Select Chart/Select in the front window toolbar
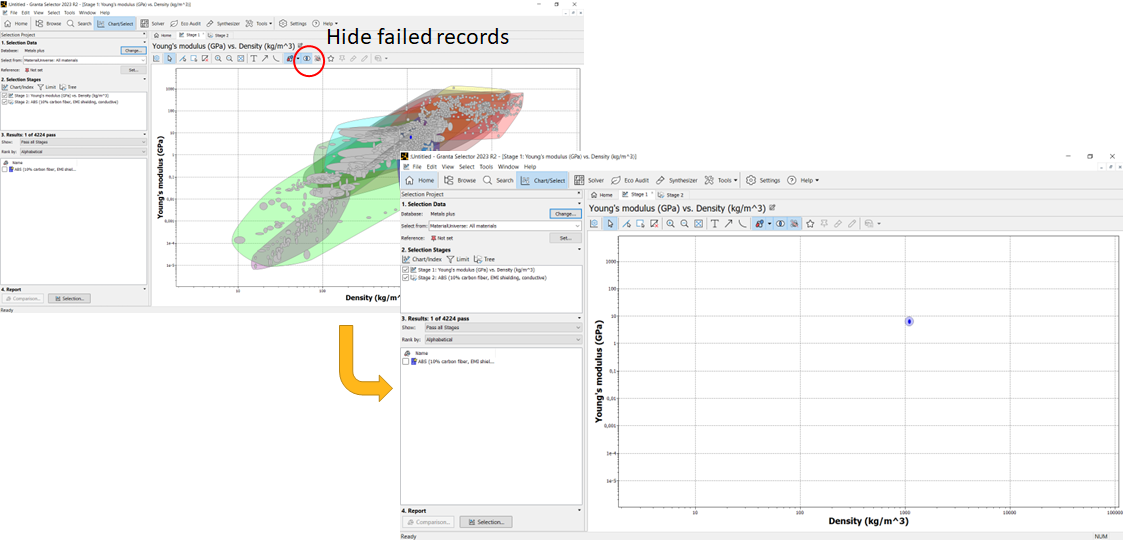1123x540 pixels. coord(543,180)
